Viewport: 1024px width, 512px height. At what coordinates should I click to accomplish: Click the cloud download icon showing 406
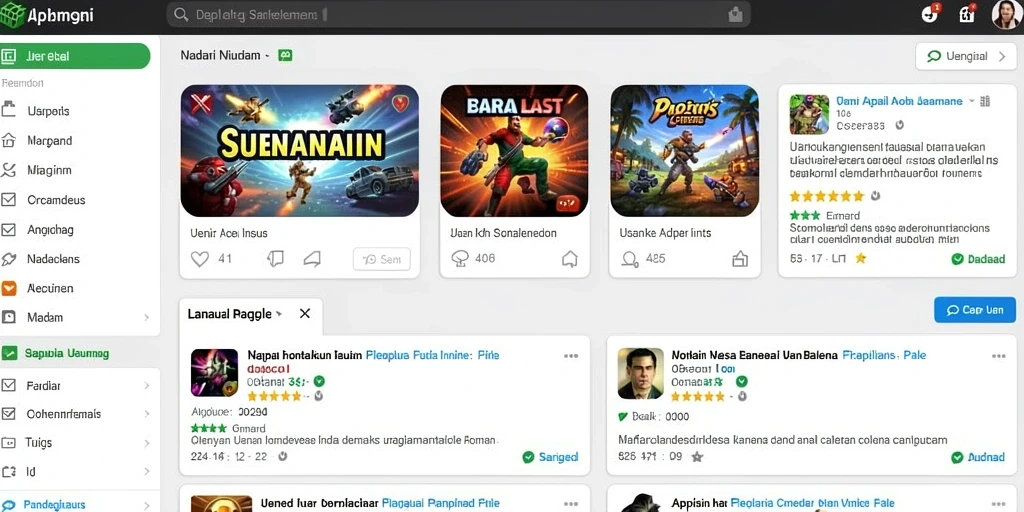point(460,259)
